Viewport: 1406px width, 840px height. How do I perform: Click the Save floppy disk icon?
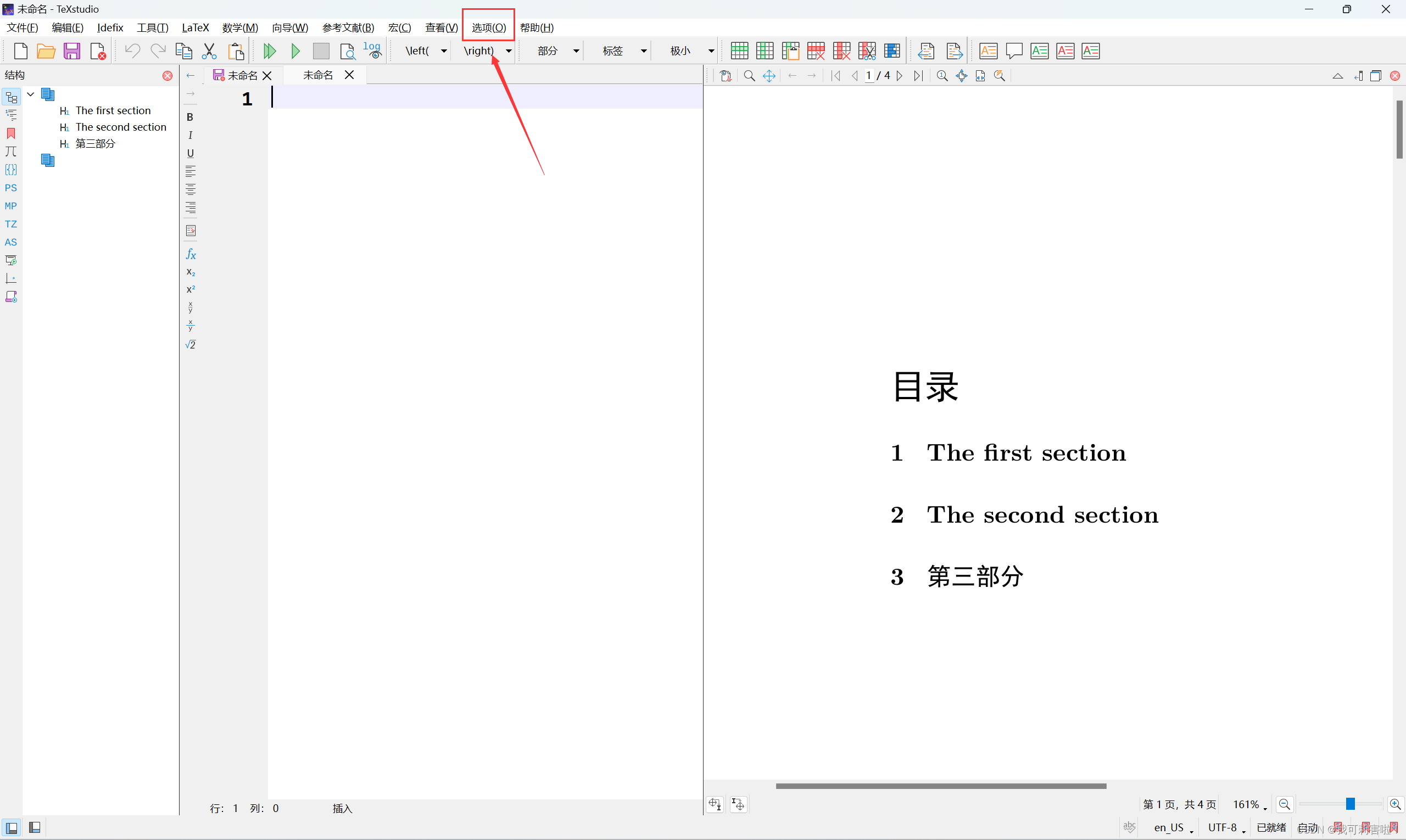(x=72, y=51)
